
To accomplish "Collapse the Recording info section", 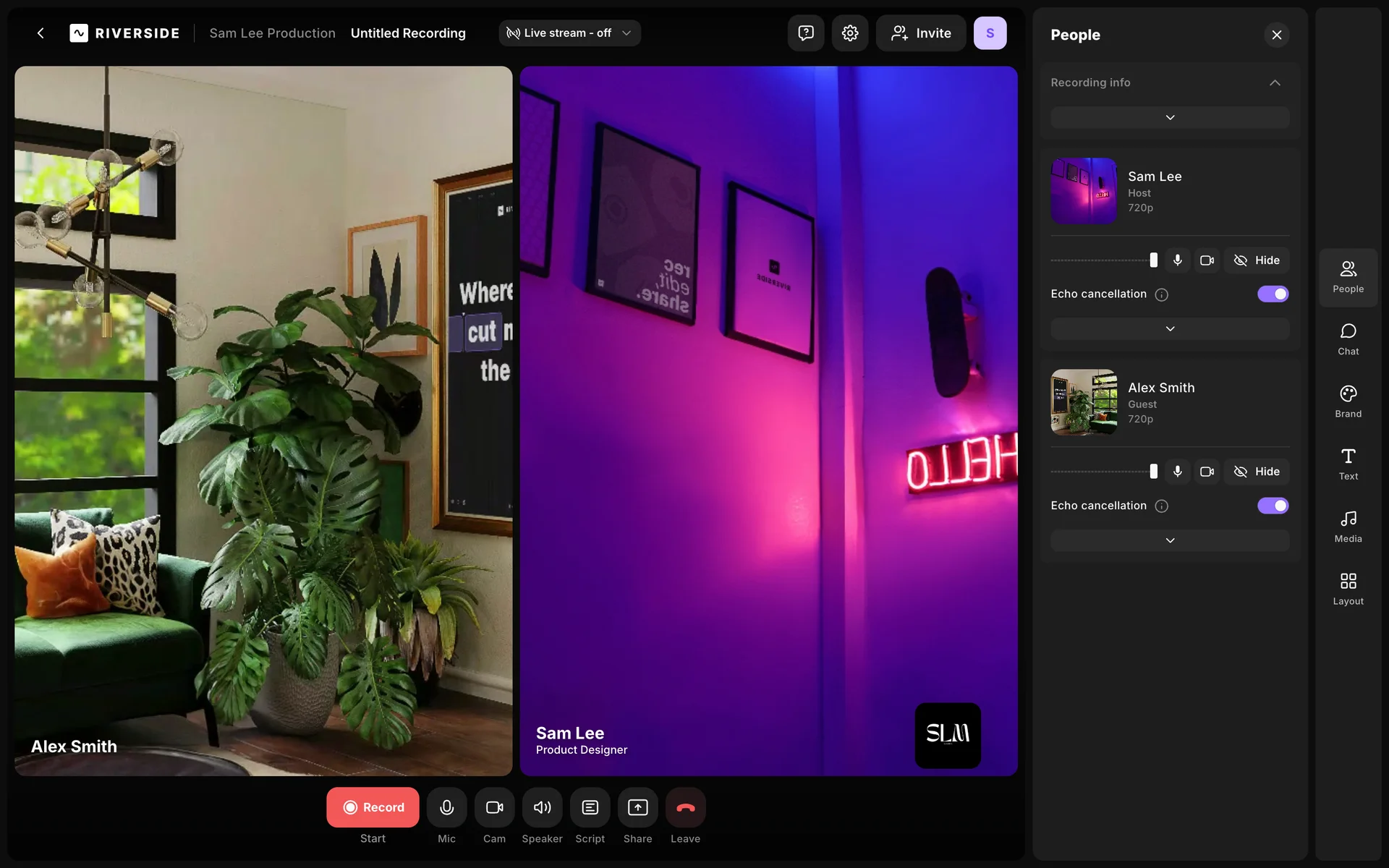I will (x=1275, y=82).
